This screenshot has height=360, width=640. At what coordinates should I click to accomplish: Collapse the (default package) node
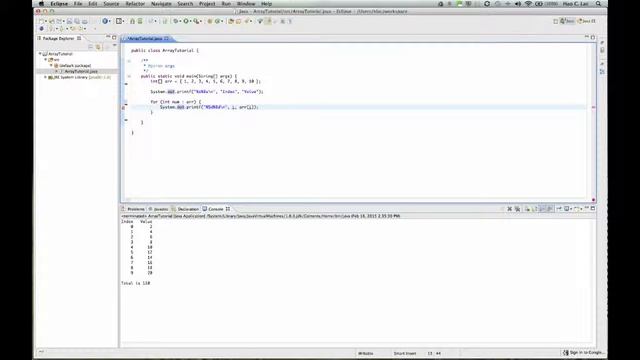51,65
